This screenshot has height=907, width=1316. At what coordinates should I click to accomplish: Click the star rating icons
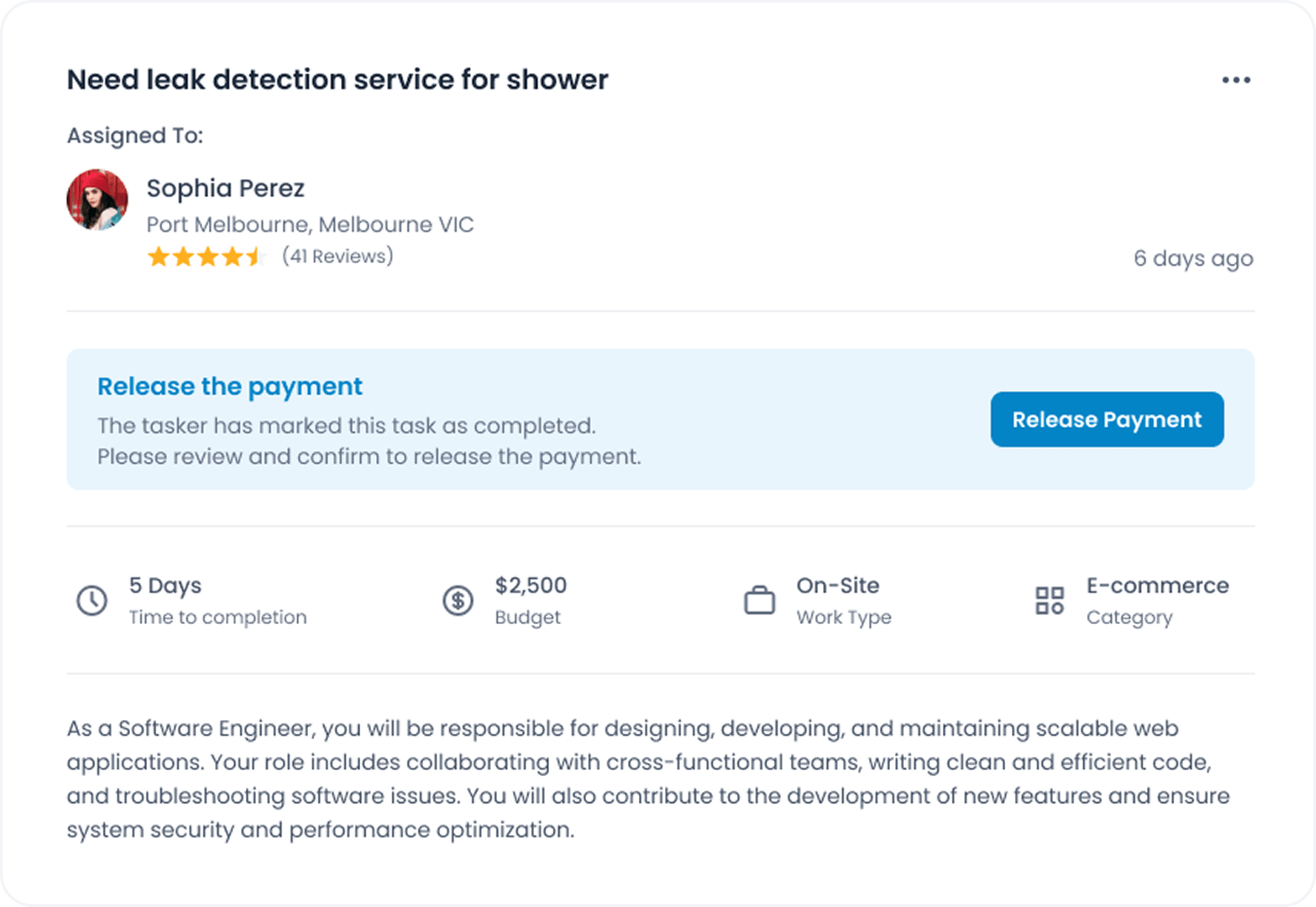pyautogui.click(x=205, y=257)
